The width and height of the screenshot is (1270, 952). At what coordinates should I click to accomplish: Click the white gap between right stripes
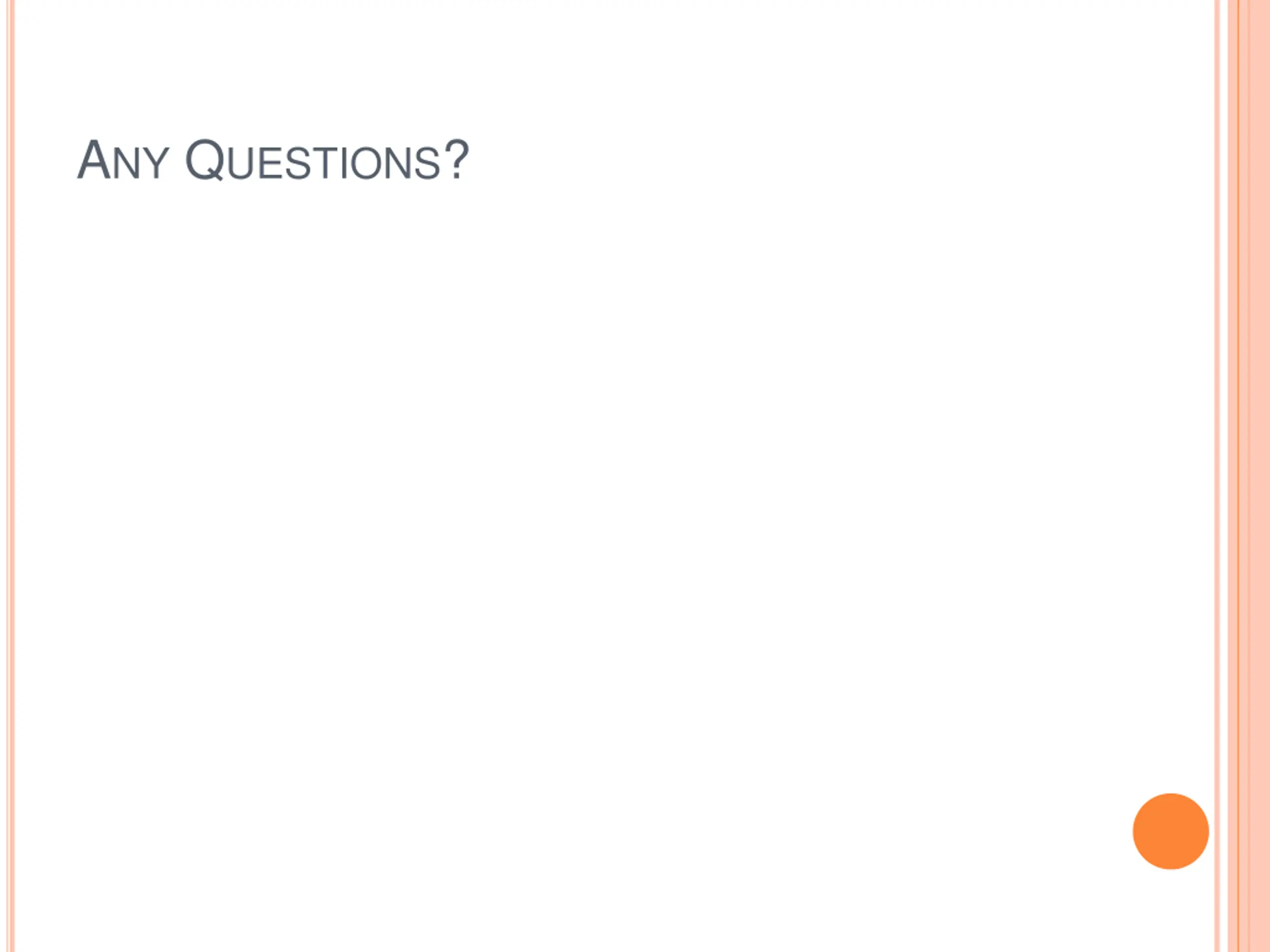(1223, 476)
